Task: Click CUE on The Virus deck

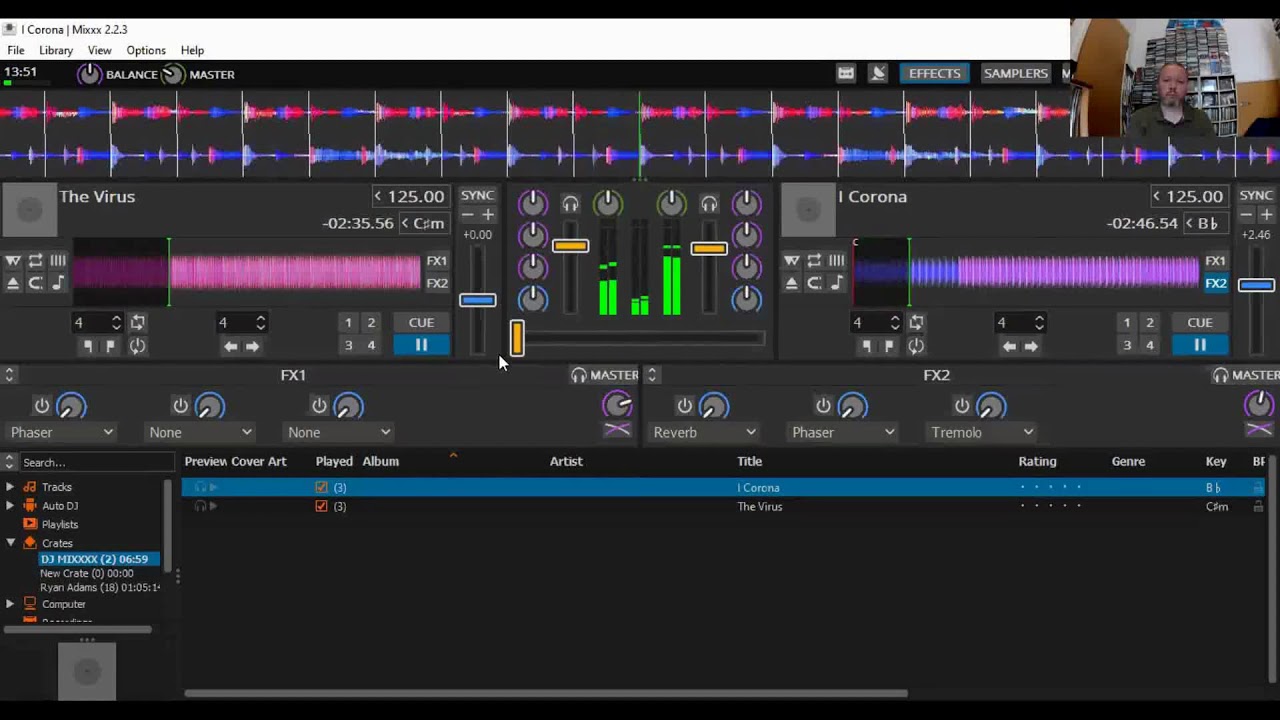Action: pos(421,322)
